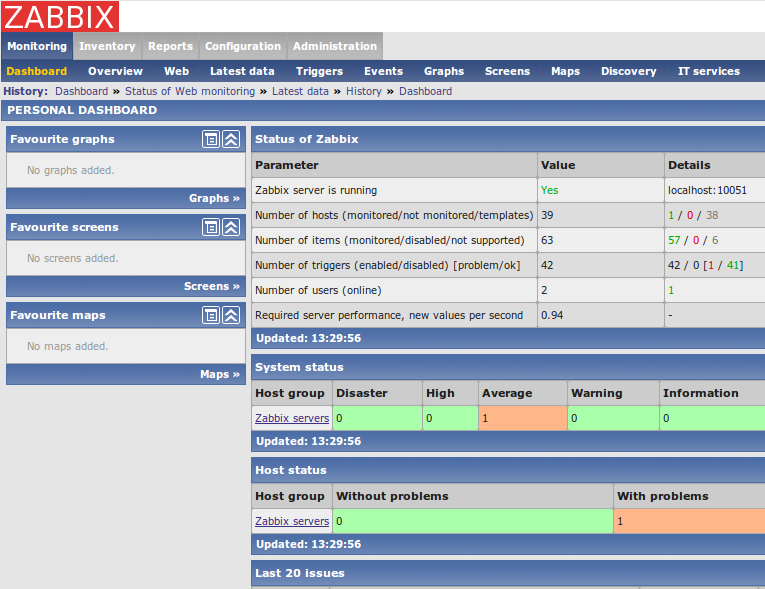Viewport: 765px width, 589px height.
Task: Click last Dashboard link in History trail
Action: tap(425, 91)
